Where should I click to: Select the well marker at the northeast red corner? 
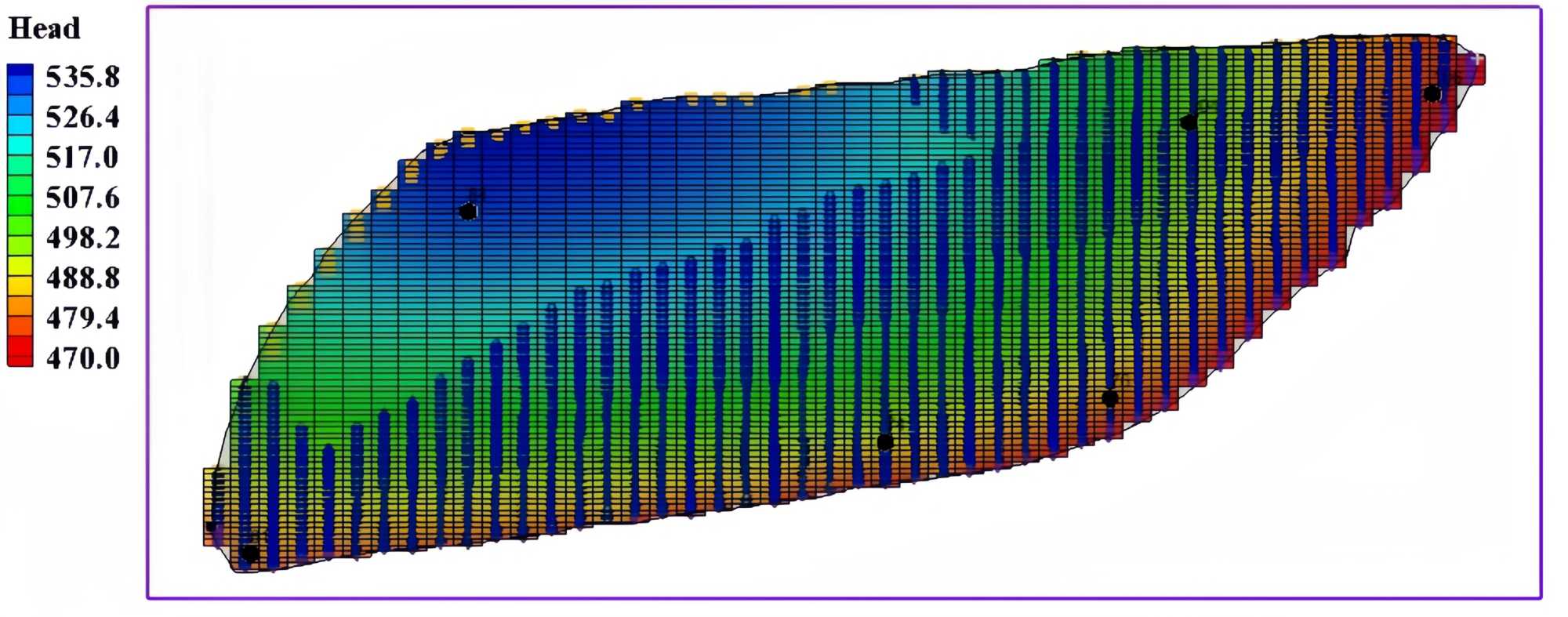(x=1432, y=94)
